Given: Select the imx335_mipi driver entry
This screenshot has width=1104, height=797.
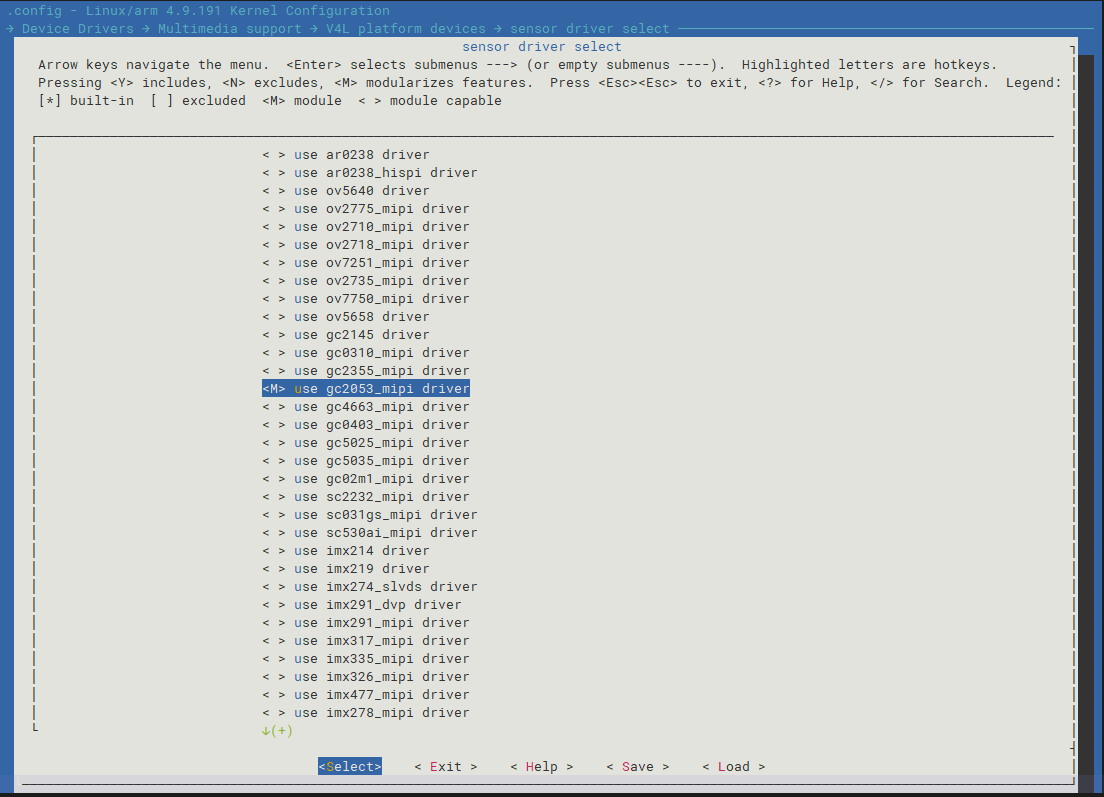Looking at the screenshot, I should 365,659.
